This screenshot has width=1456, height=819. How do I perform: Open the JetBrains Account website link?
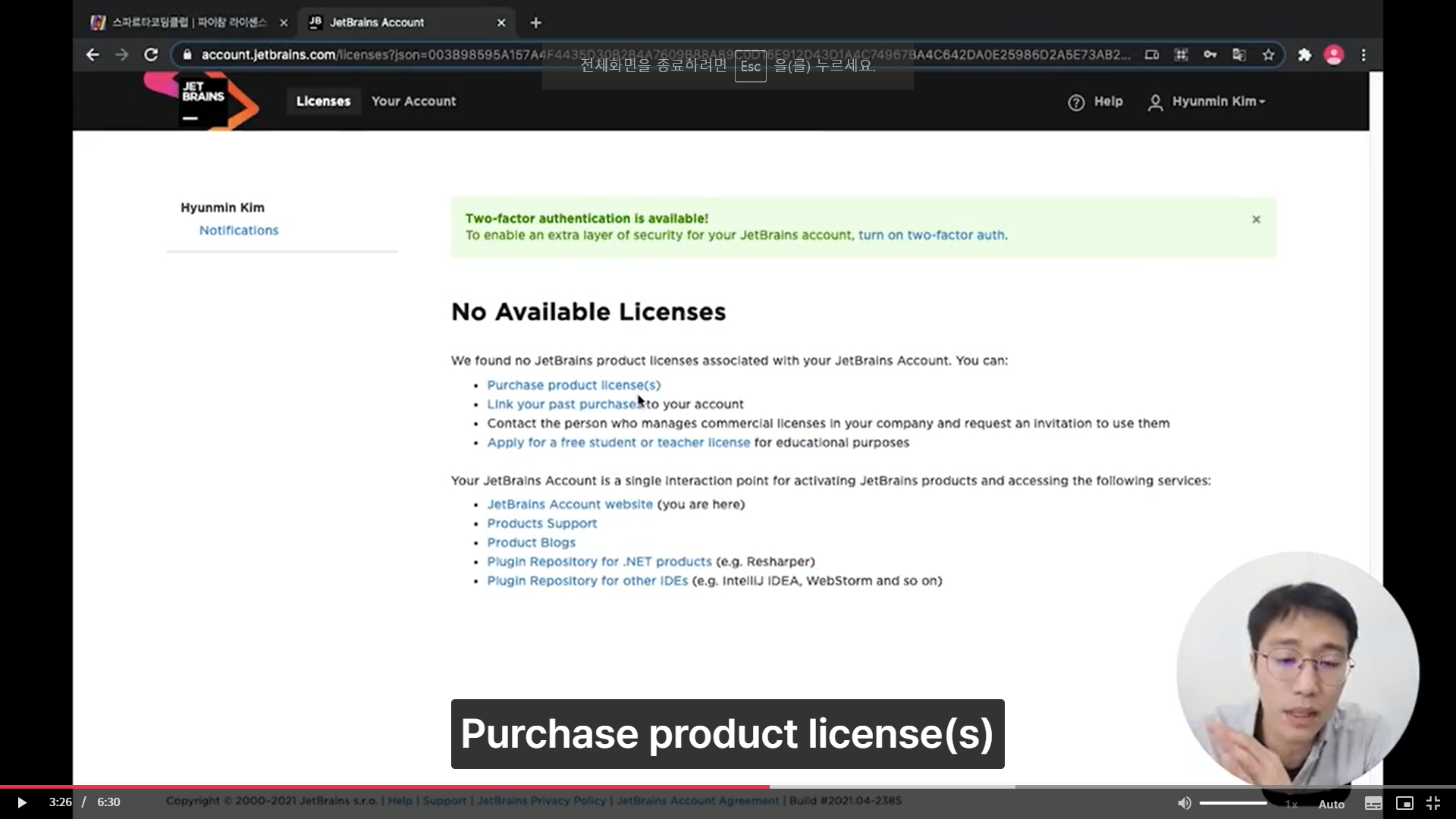[x=570, y=504]
